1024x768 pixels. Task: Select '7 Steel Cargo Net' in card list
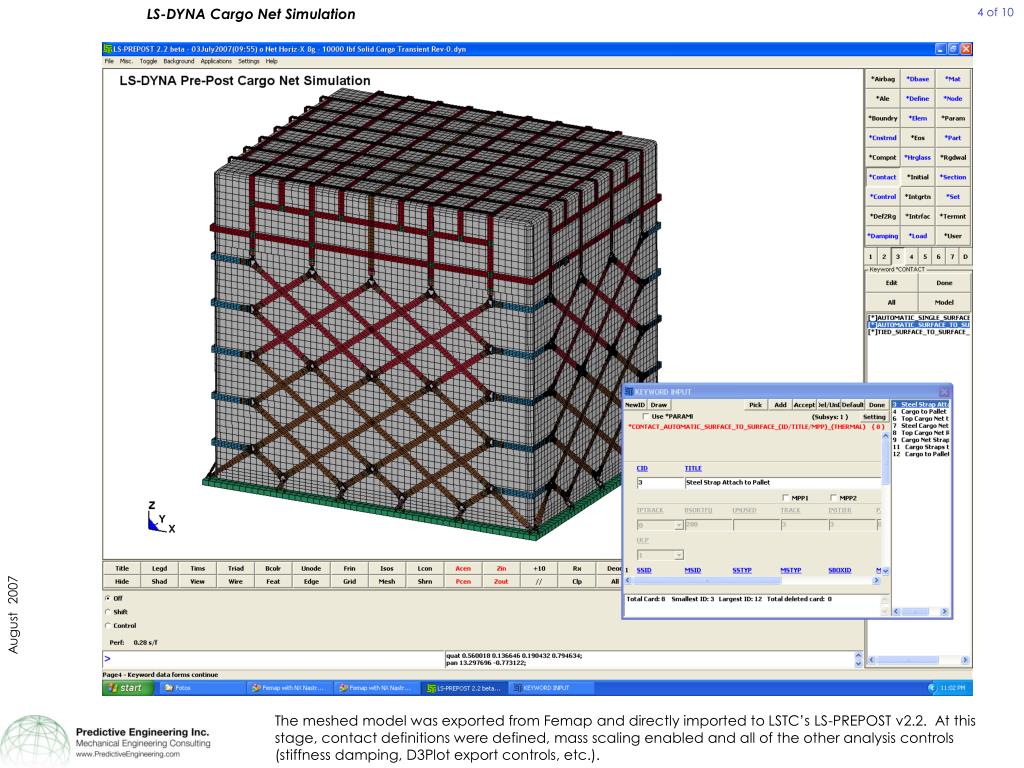tap(920, 426)
